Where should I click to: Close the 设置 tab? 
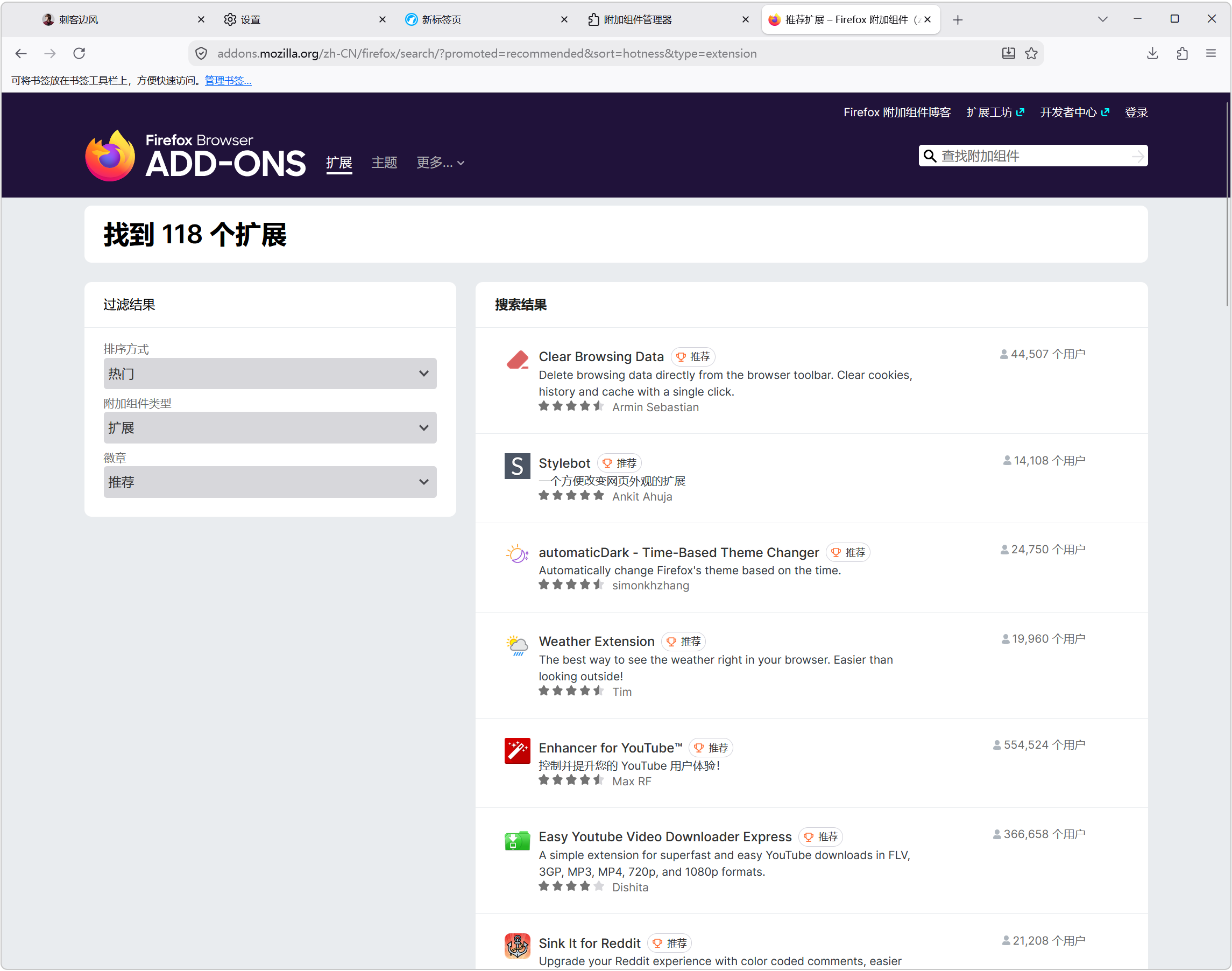point(383,19)
